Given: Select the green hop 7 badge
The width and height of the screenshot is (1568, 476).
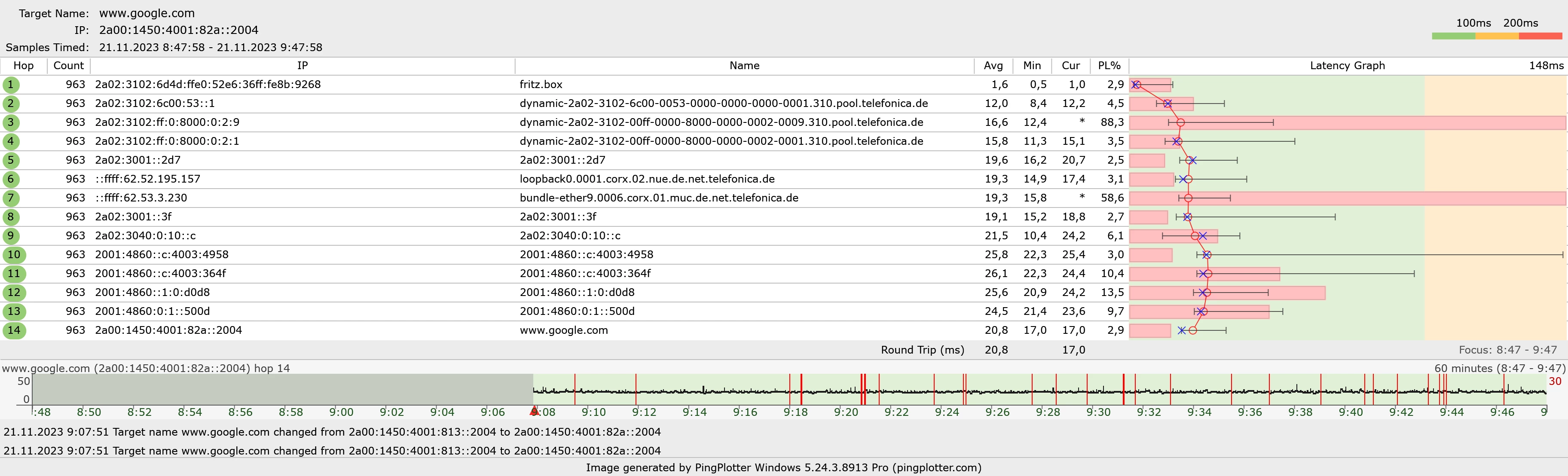Looking at the screenshot, I should (x=10, y=198).
